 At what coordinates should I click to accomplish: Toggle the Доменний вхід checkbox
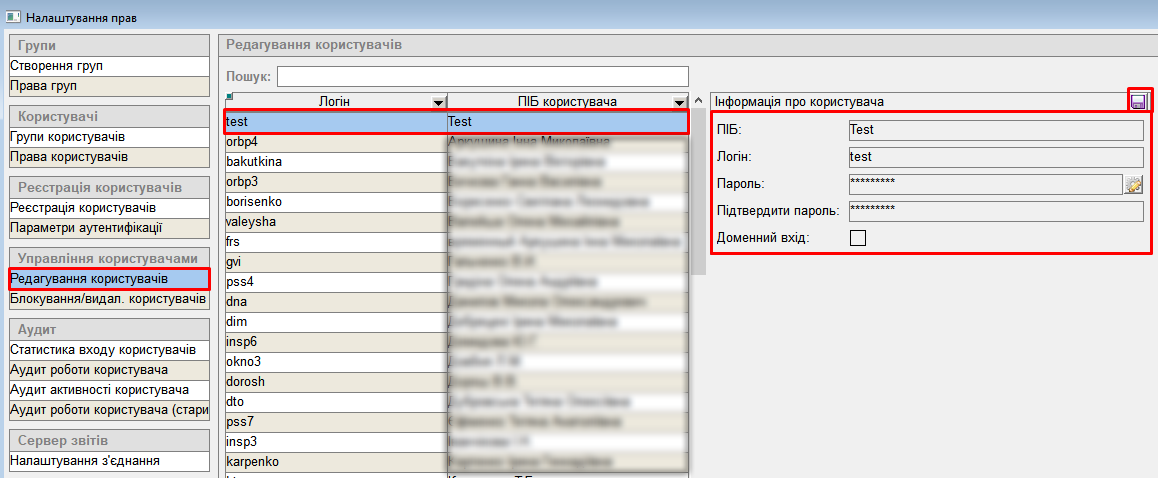tap(857, 238)
